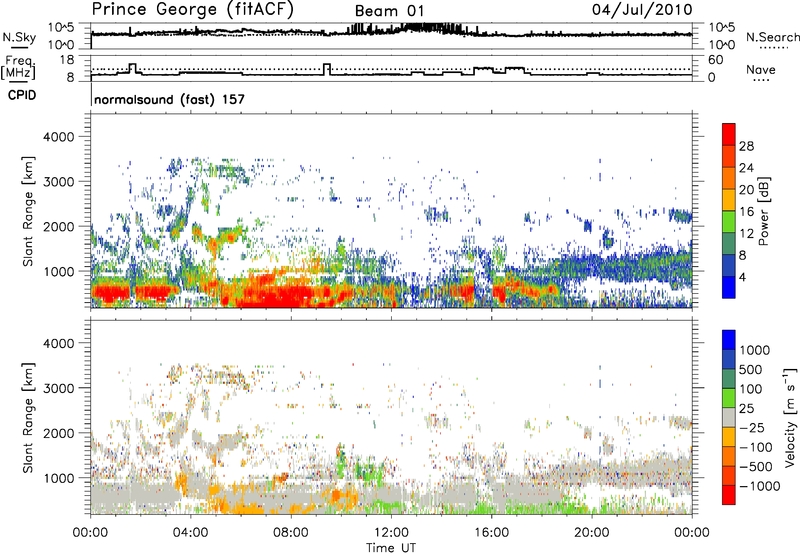Click "normalsound (fast) 157" text

tap(169, 99)
